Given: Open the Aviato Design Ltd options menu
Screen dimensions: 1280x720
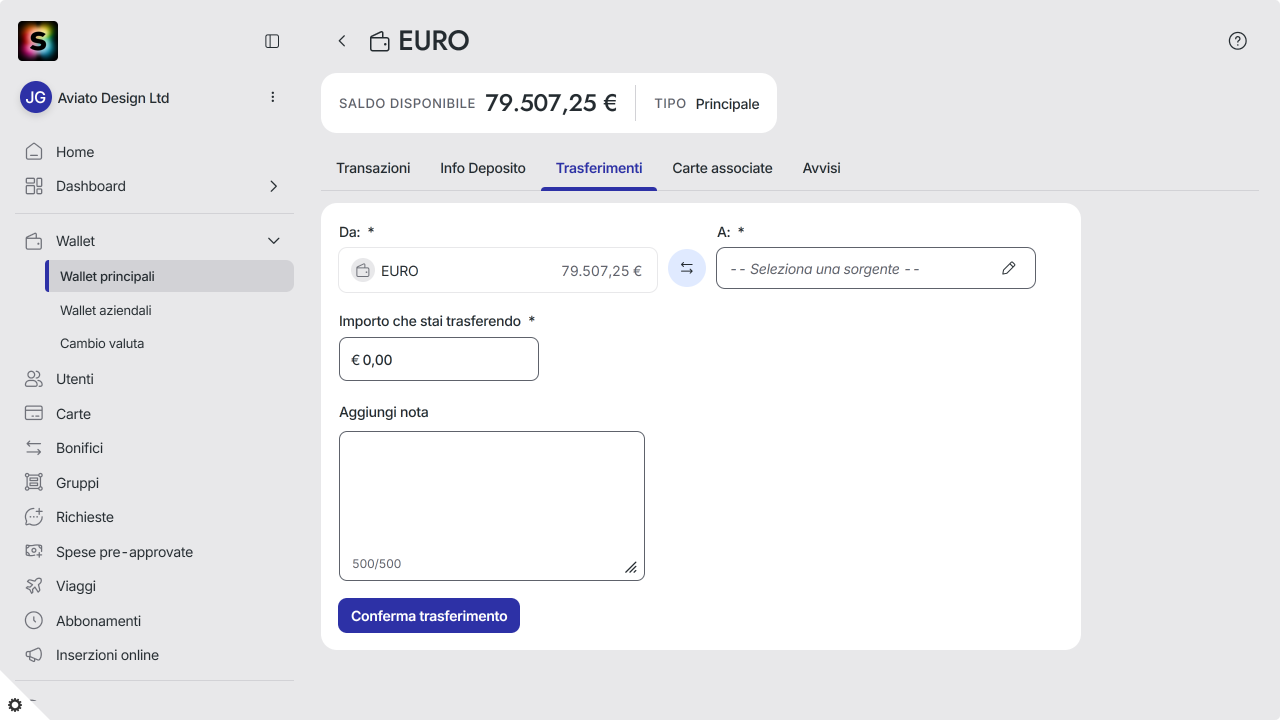Looking at the screenshot, I should tap(273, 97).
